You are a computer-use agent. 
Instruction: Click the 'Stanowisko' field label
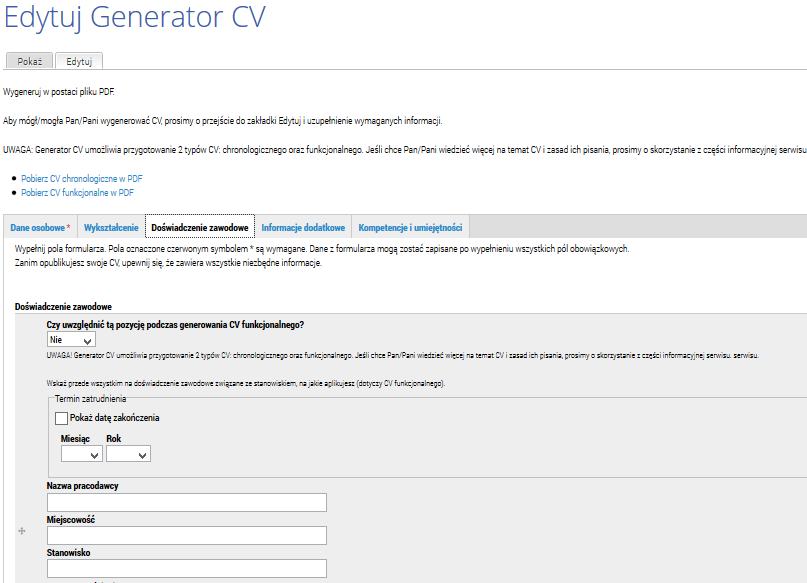pyautogui.click(x=68, y=553)
